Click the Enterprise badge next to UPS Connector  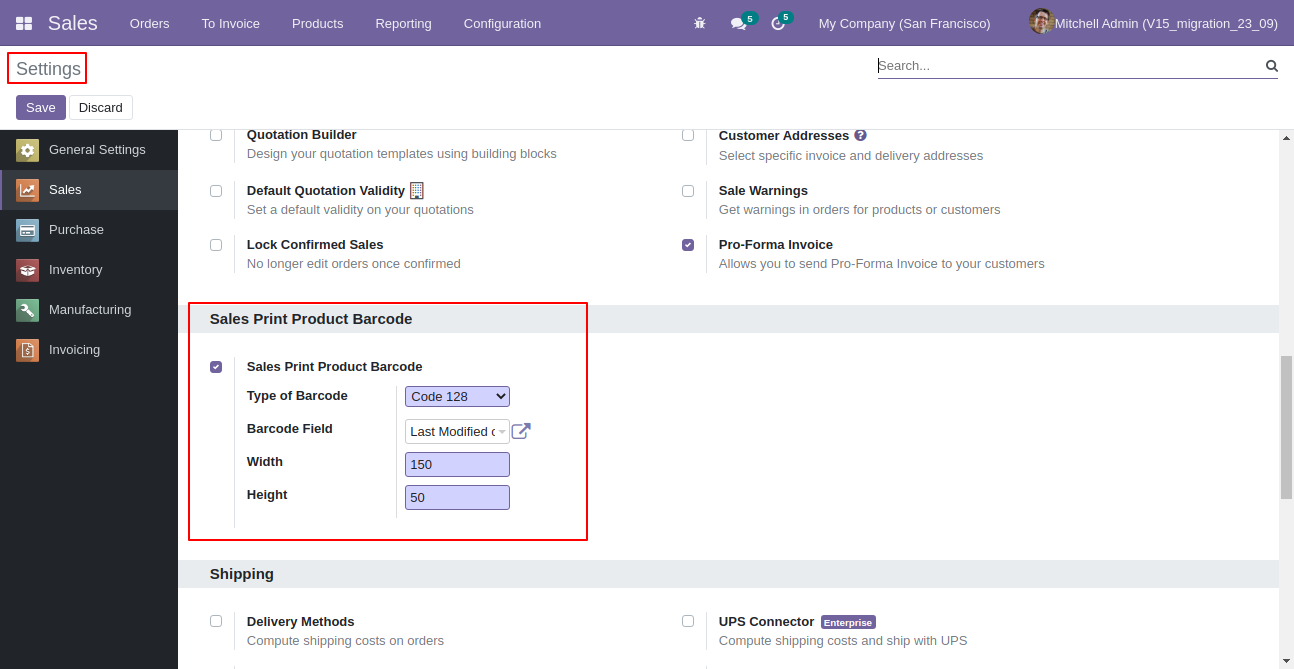click(848, 622)
